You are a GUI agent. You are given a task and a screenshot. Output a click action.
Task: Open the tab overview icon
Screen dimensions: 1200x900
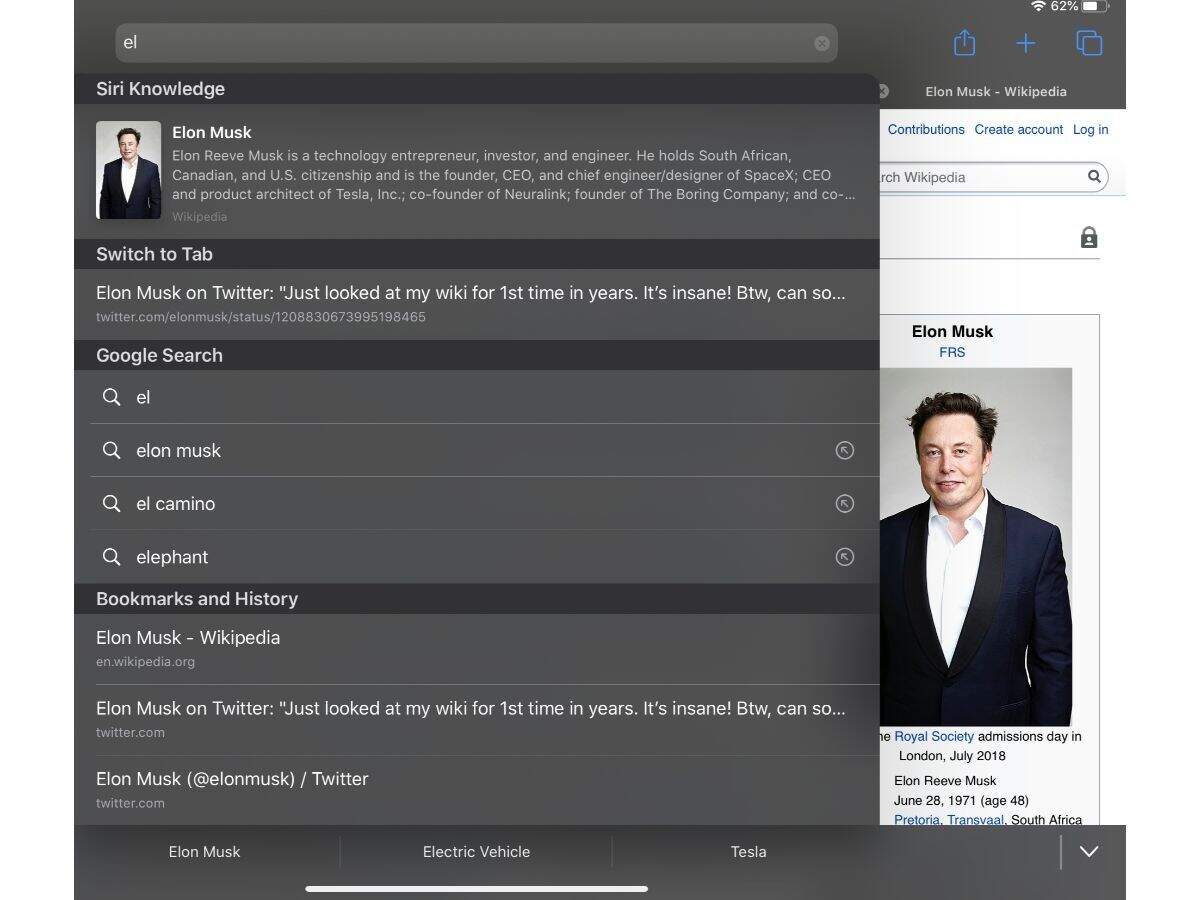point(1088,43)
